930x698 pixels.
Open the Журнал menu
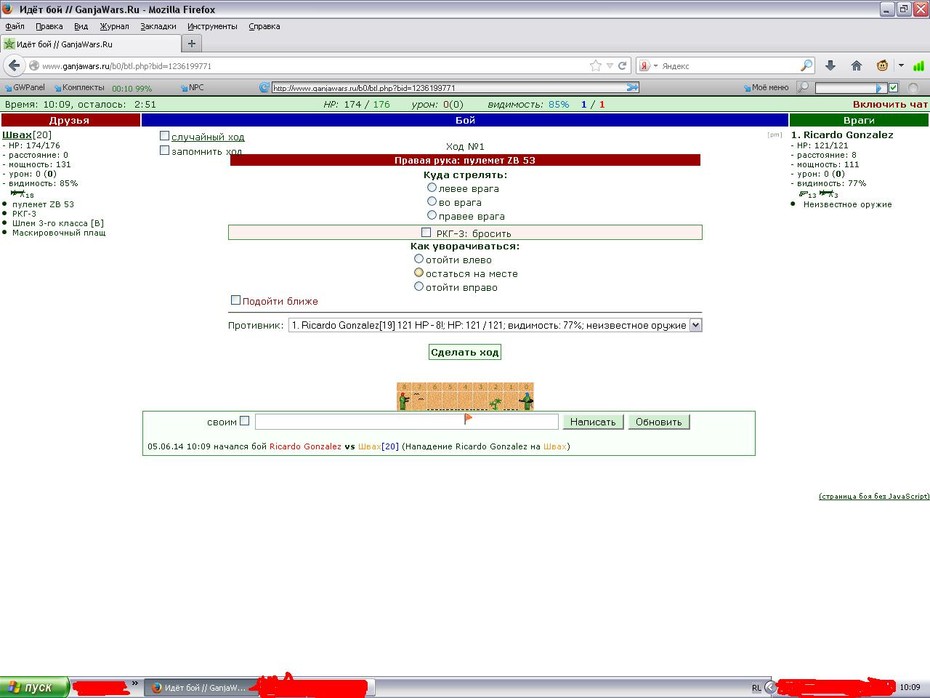click(114, 26)
